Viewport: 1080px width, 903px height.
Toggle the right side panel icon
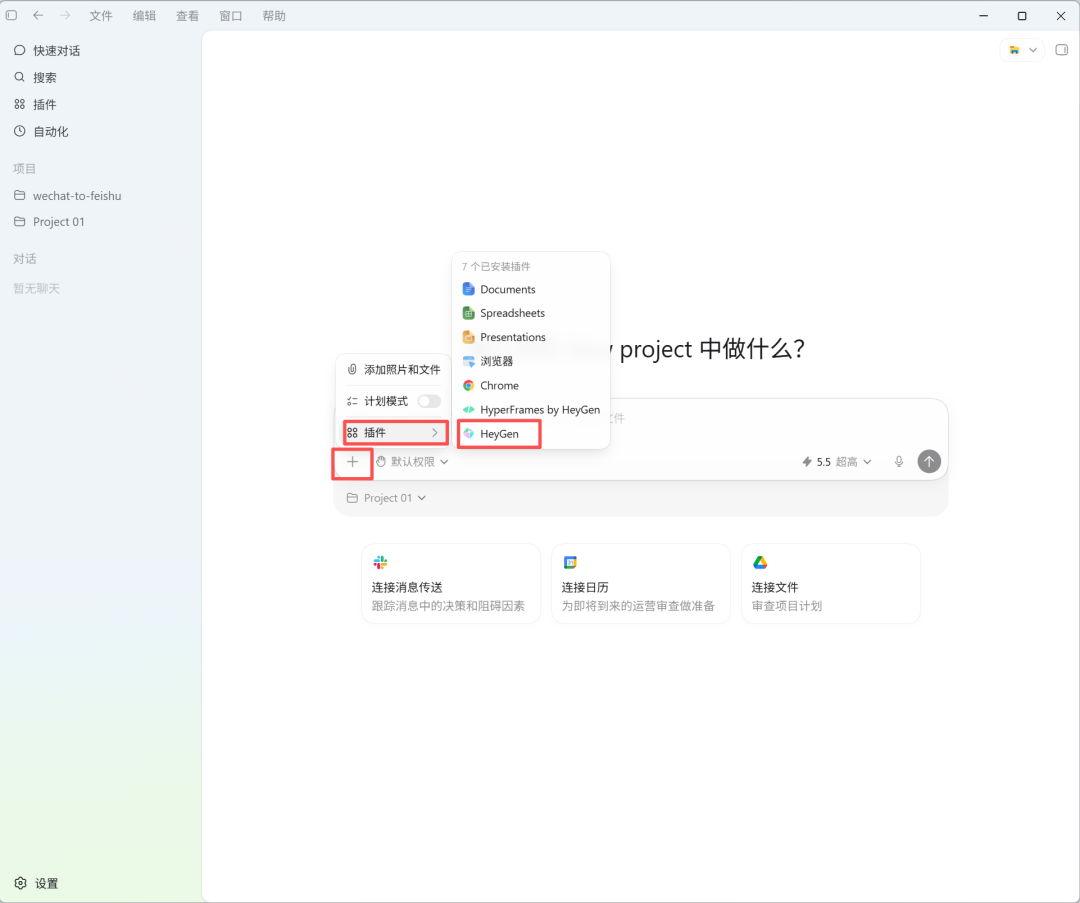pos(1061,50)
